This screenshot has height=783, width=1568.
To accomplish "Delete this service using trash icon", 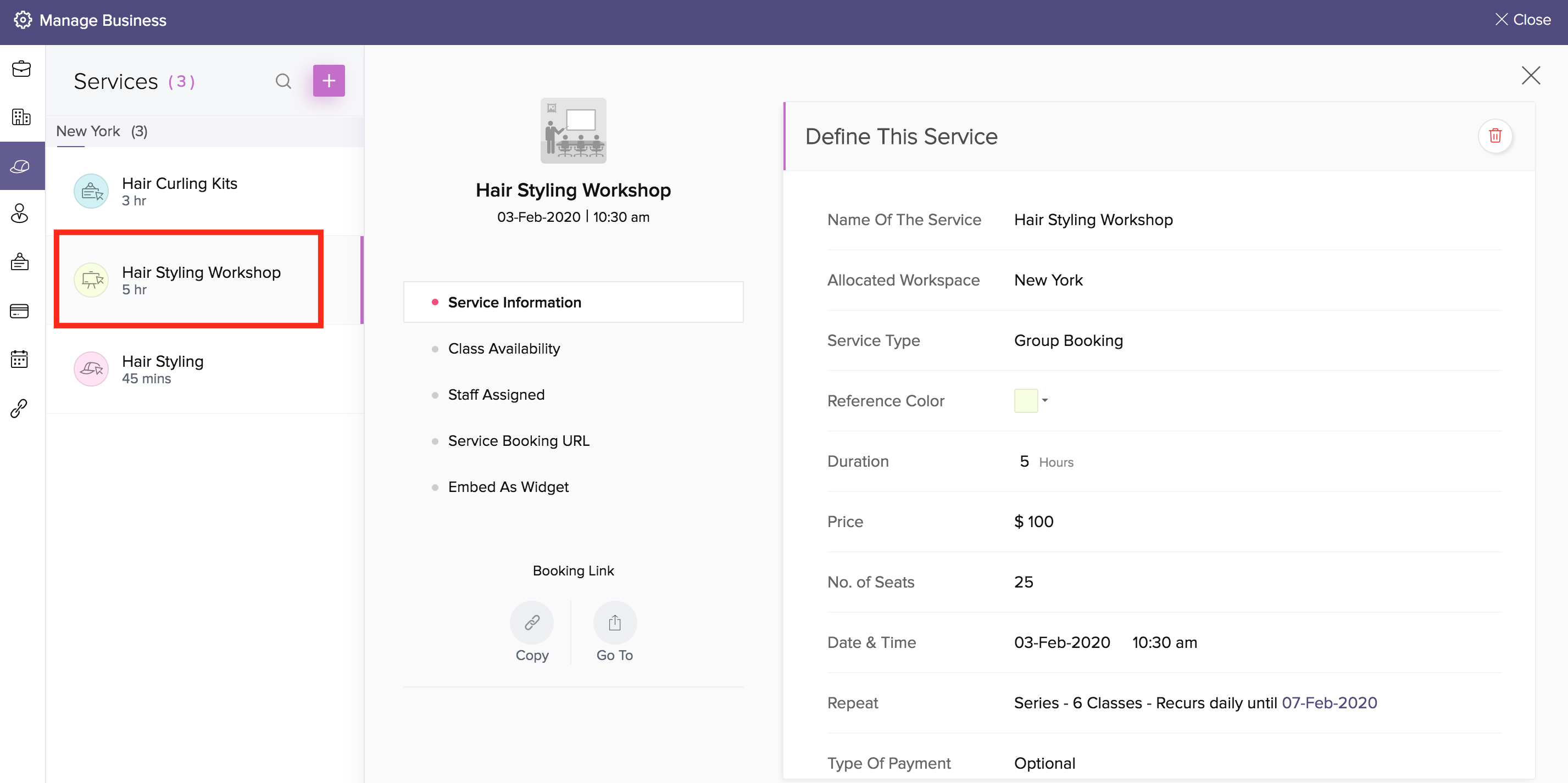I will click(x=1494, y=136).
